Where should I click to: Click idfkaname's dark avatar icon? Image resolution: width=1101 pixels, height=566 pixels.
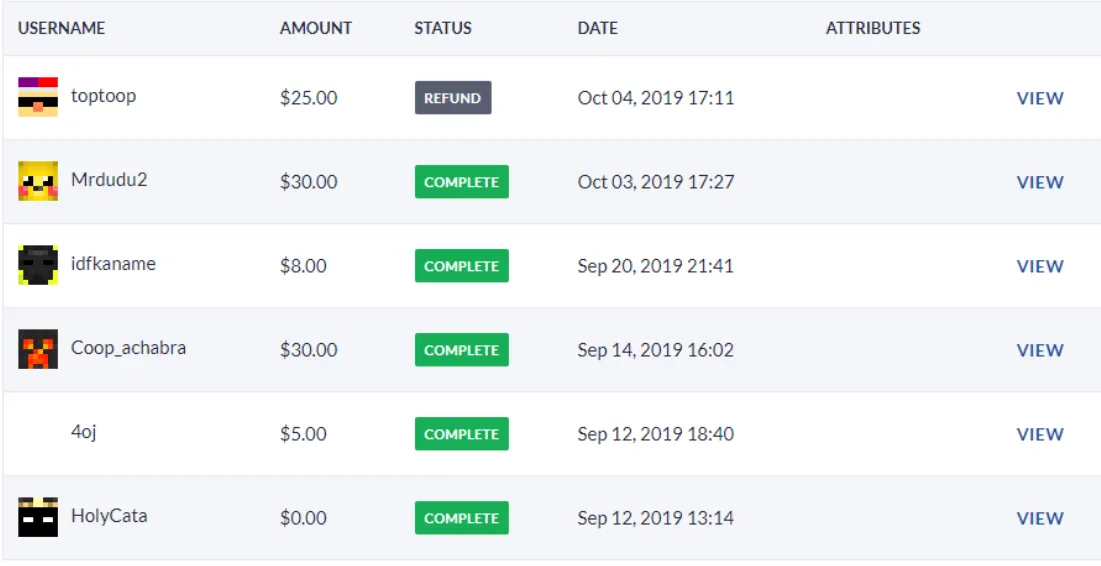(38, 265)
